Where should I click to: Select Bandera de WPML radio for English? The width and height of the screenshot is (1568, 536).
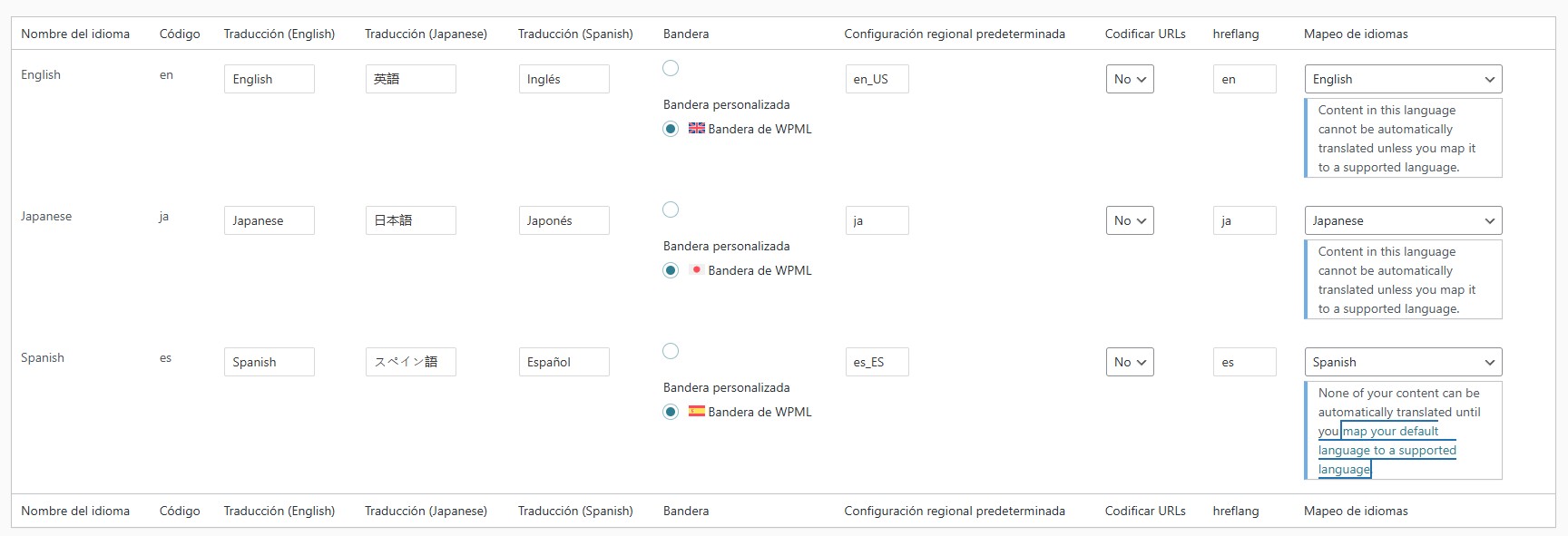(x=671, y=129)
